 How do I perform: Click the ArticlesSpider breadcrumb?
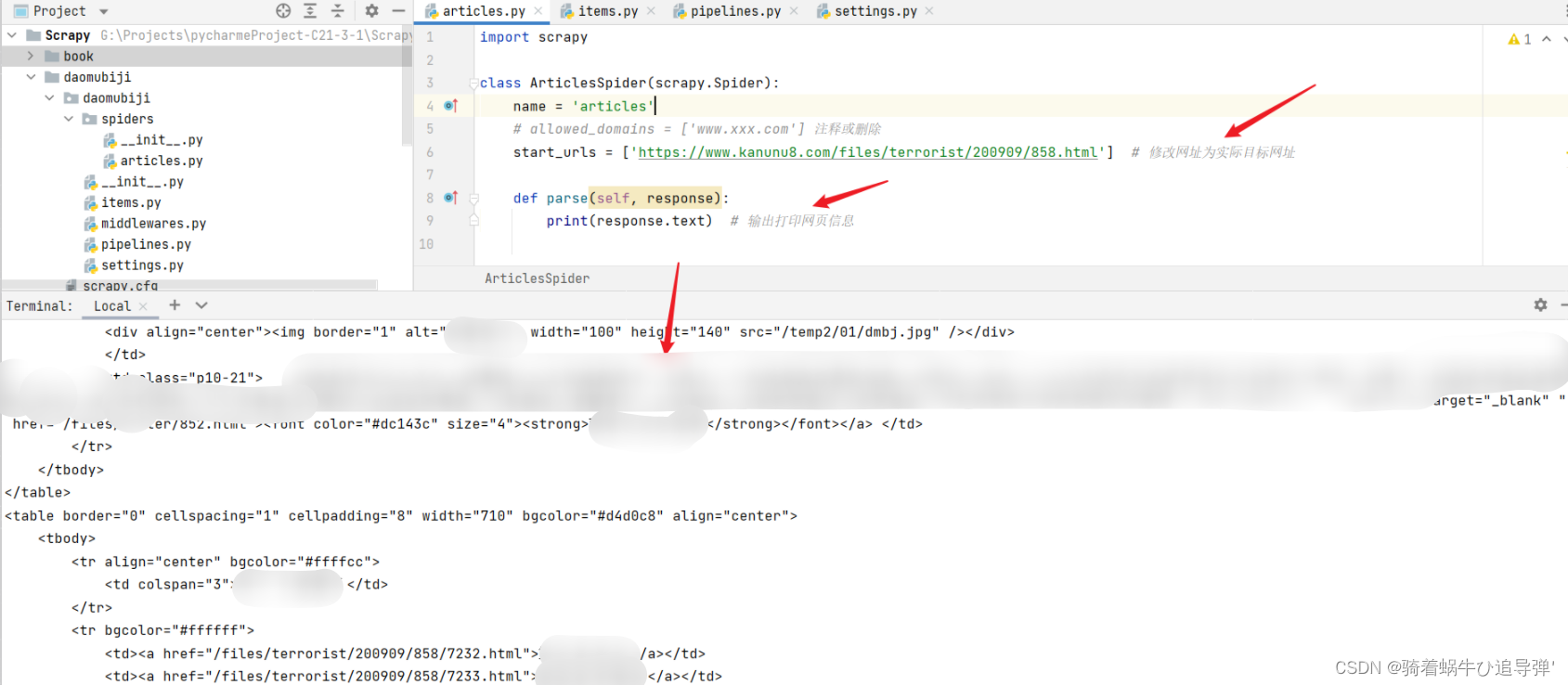click(537, 278)
